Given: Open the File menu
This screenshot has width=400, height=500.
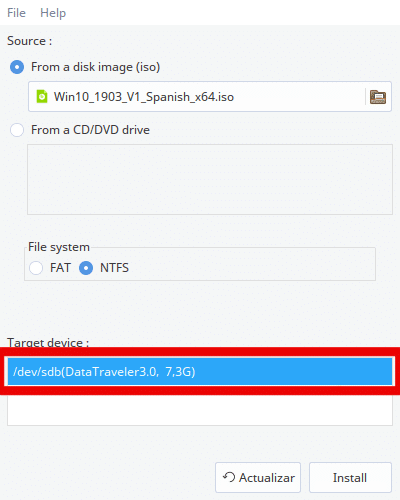Looking at the screenshot, I should 16,13.
